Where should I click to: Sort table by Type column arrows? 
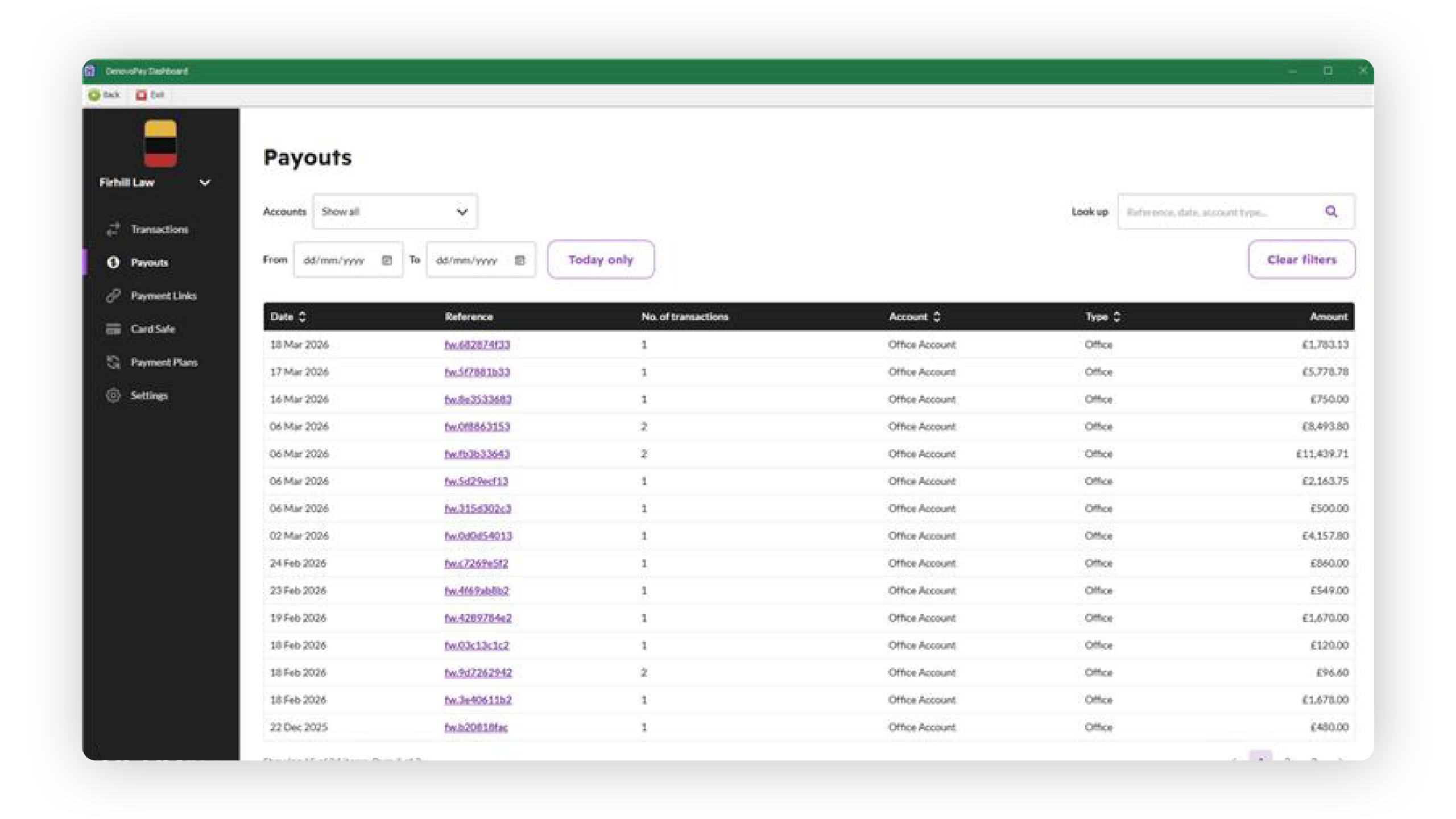point(1116,317)
